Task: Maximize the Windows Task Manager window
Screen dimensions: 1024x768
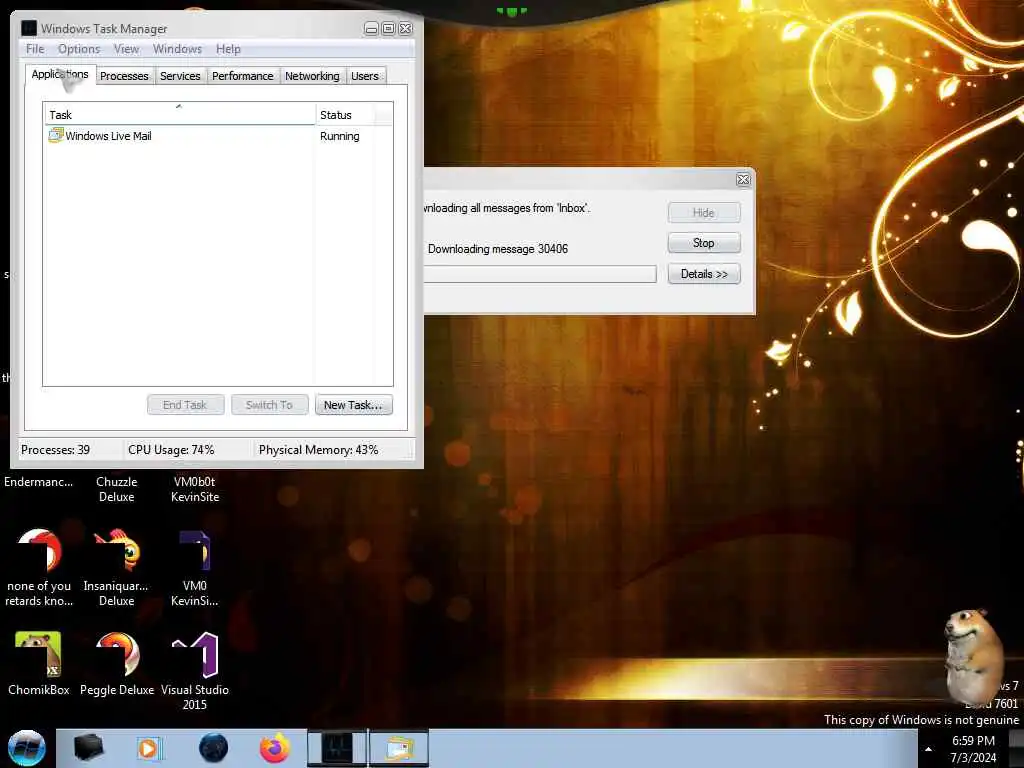Action: click(388, 29)
